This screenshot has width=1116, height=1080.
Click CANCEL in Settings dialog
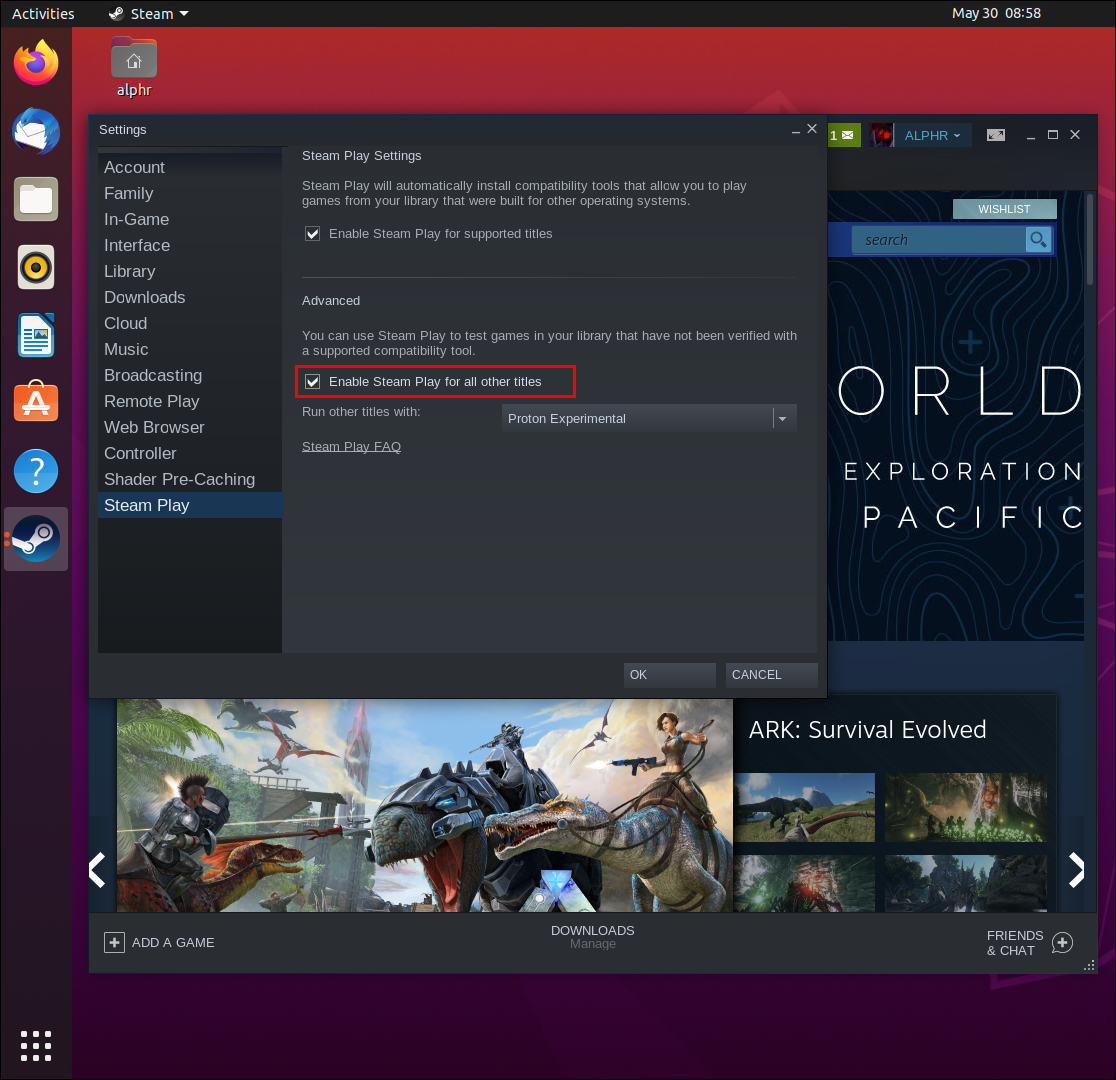pyautogui.click(x=772, y=674)
